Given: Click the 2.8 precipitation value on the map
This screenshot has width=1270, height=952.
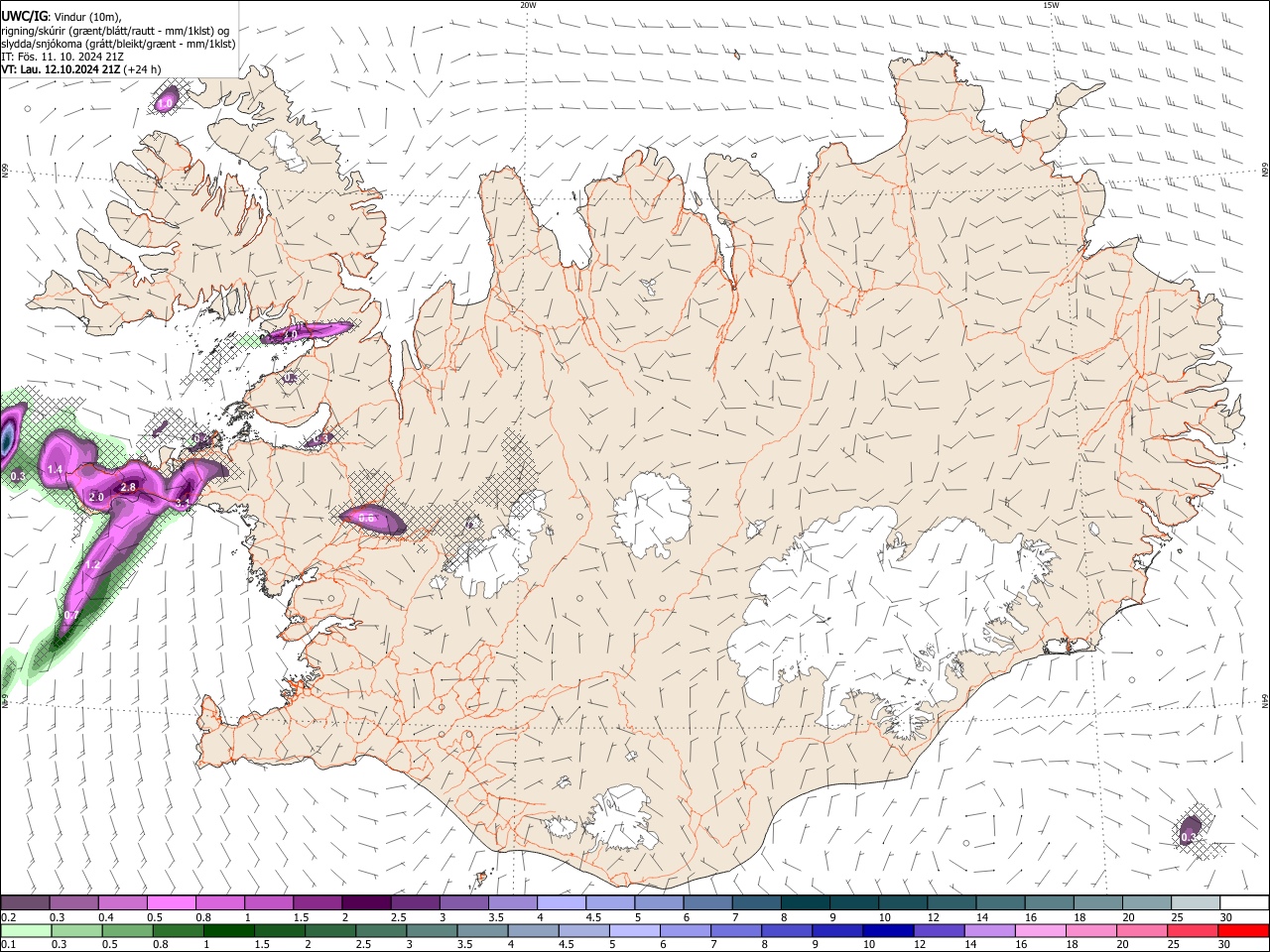Looking at the screenshot, I should coord(128,487).
